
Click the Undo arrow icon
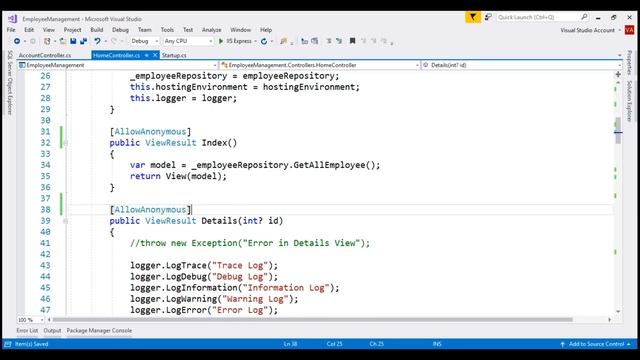coord(97,41)
